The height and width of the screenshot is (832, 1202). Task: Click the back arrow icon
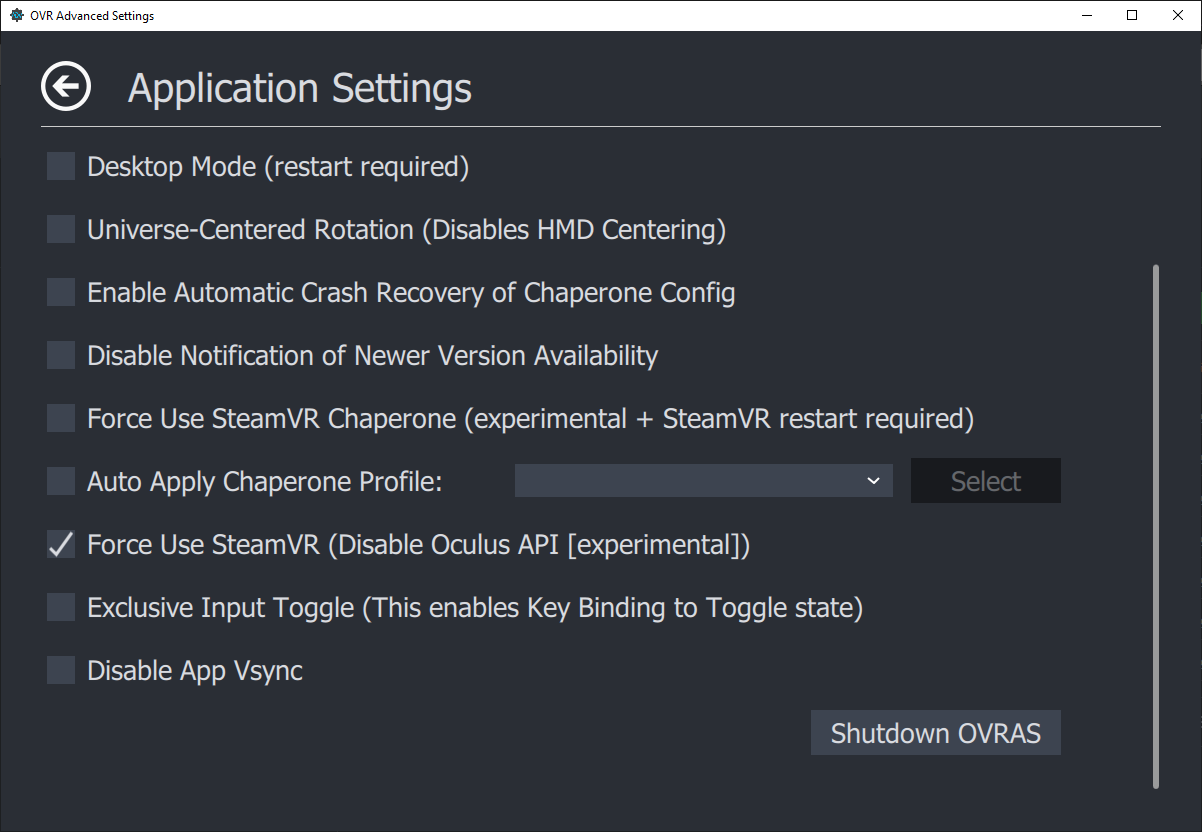(66, 87)
